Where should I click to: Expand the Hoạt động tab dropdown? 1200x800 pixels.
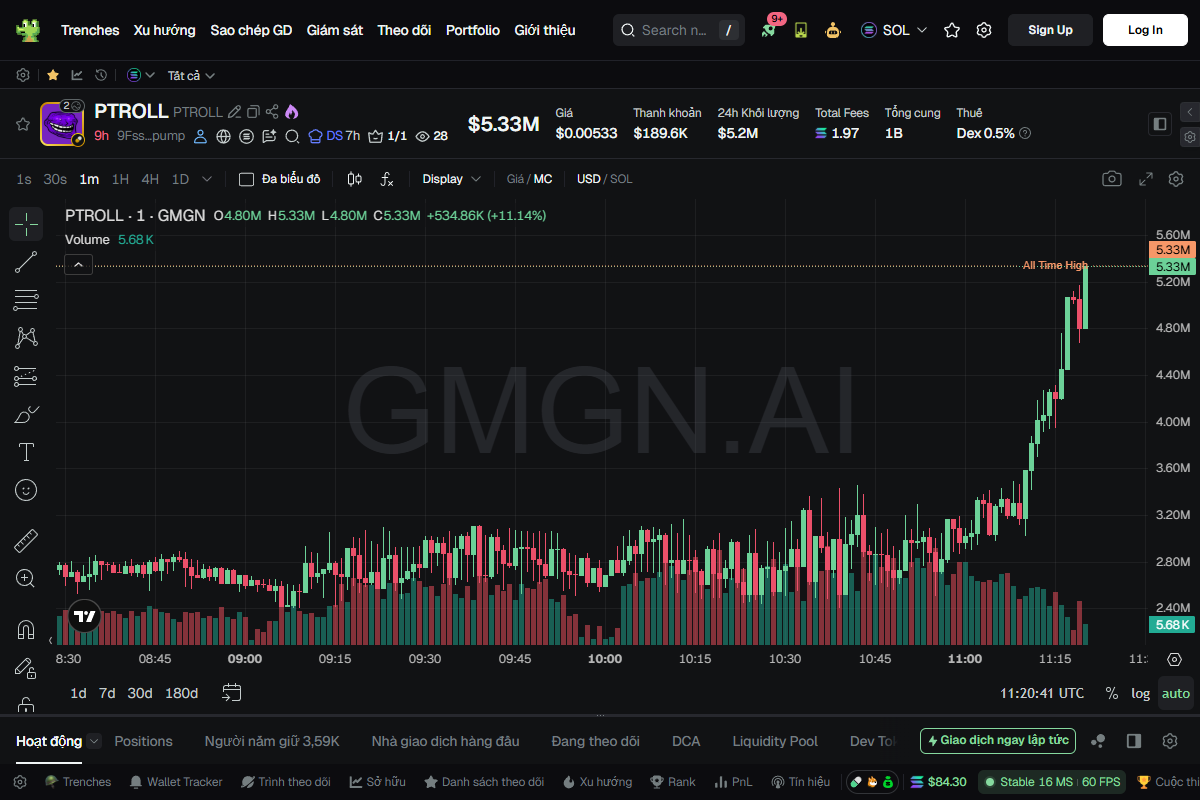click(94, 741)
